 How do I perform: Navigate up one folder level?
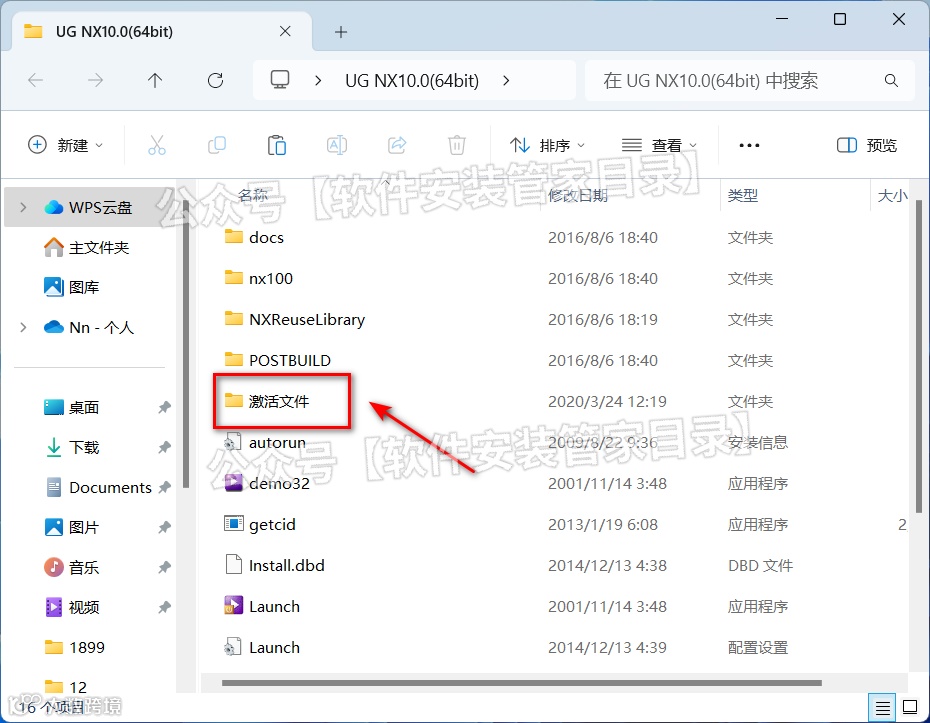click(155, 80)
